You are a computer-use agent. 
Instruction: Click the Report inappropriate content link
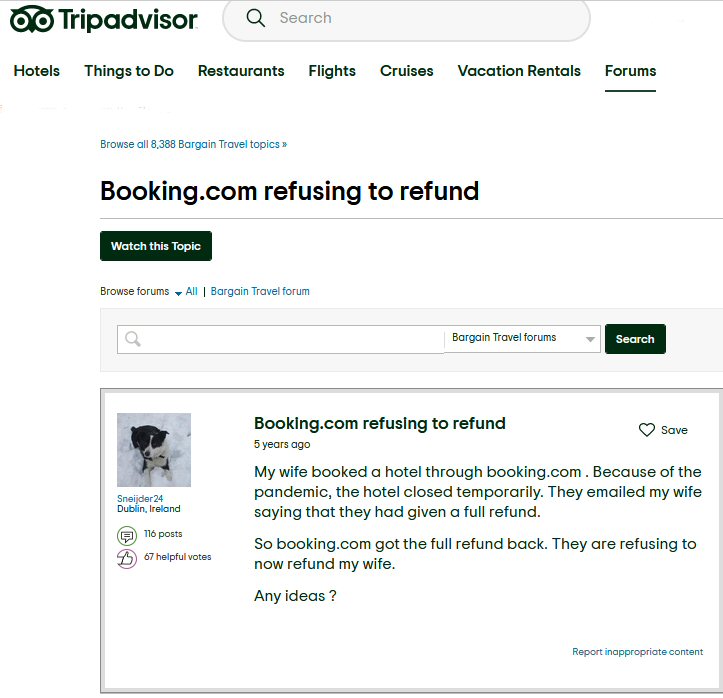point(638,651)
